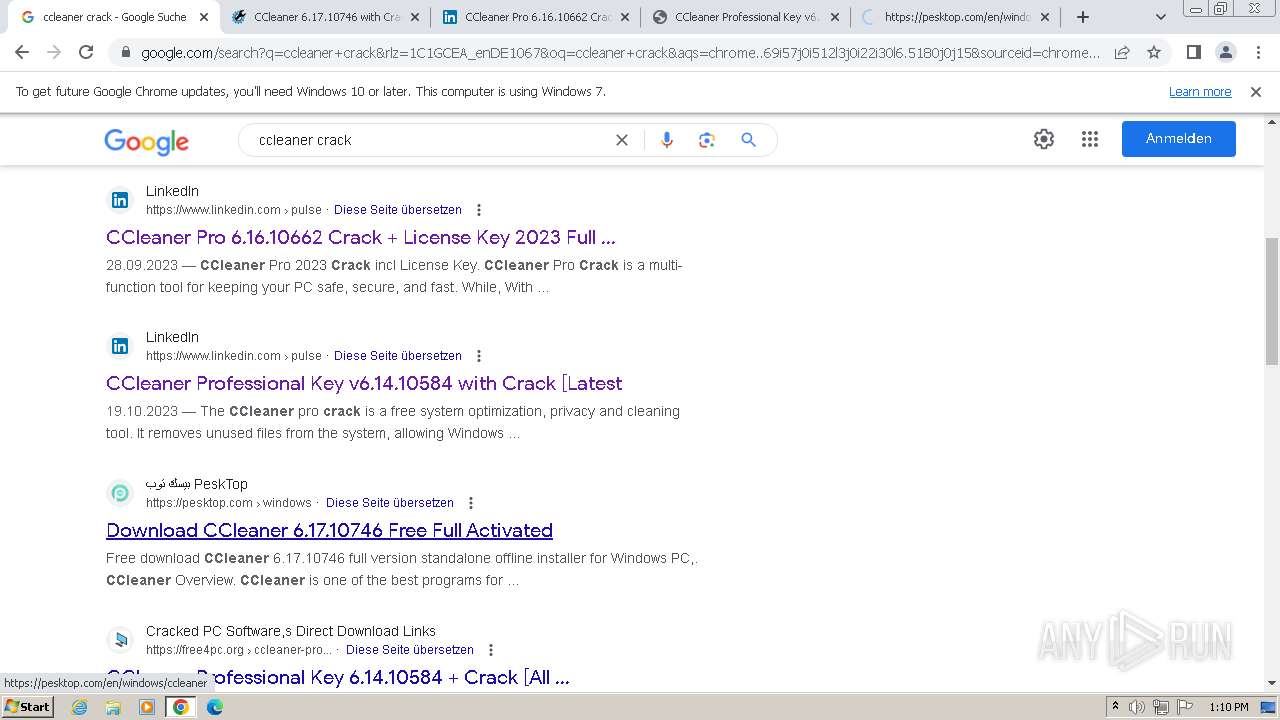Image resolution: width=1280 pixels, height=720 pixels.
Task: Click the browser forward arrow
Action: 54,53
